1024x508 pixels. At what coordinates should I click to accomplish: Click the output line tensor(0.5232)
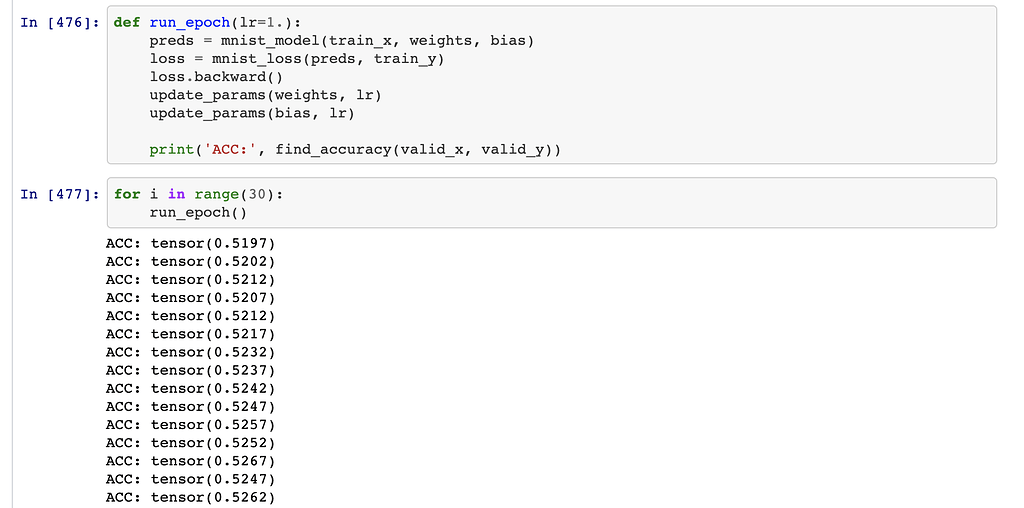(190, 352)
